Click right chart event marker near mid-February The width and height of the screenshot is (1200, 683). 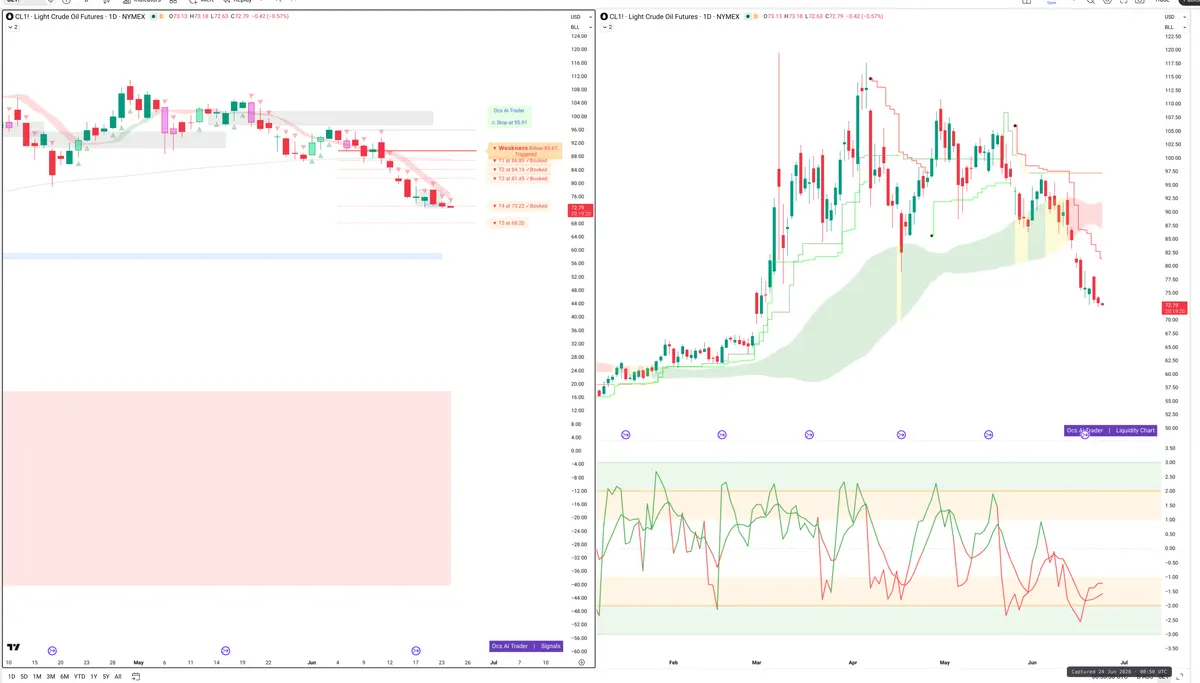pos(722,434)
